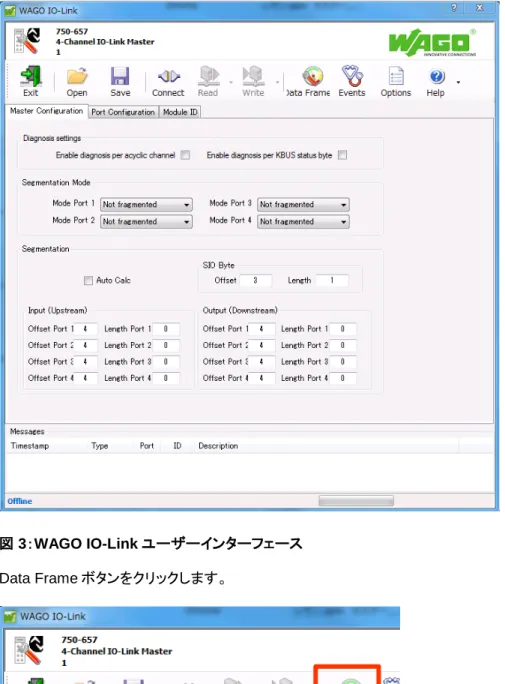The width and height of the screenshot is (505, 684).
Task: Click the Exit toolbar icon
Action: point(31,81)
